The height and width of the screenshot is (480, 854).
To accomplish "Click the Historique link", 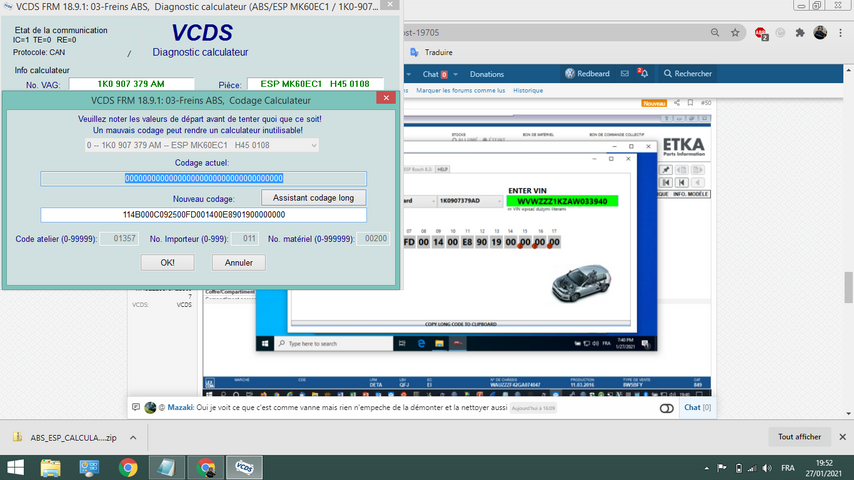I will click(528, 90).
